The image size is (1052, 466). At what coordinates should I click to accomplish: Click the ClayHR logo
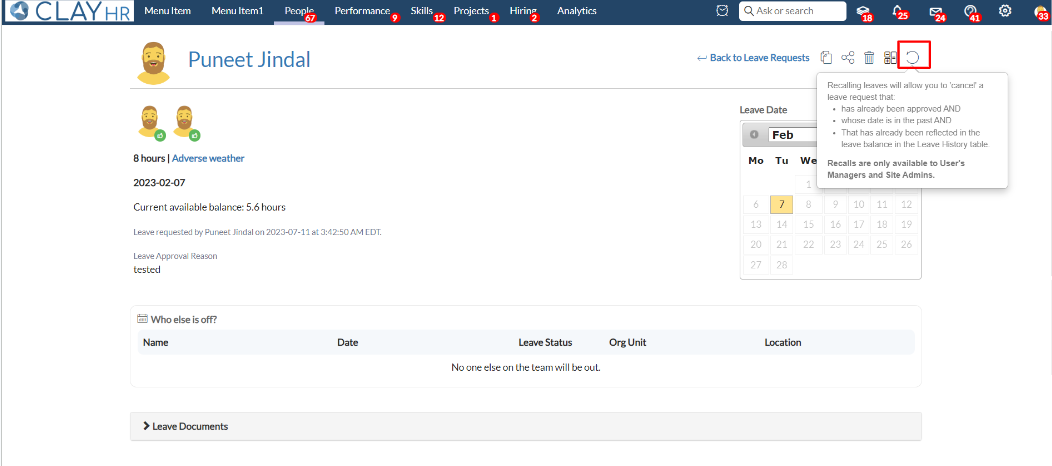(68, 11)
